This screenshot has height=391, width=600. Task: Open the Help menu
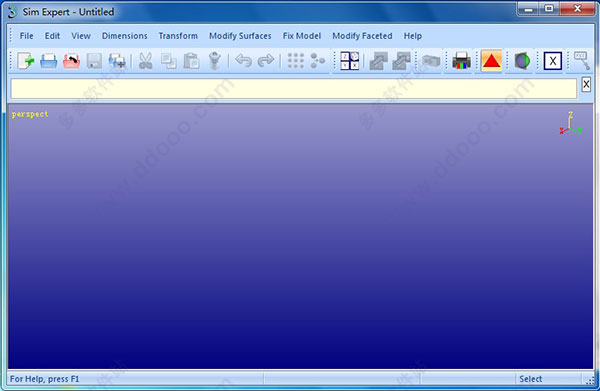(412, 36)
